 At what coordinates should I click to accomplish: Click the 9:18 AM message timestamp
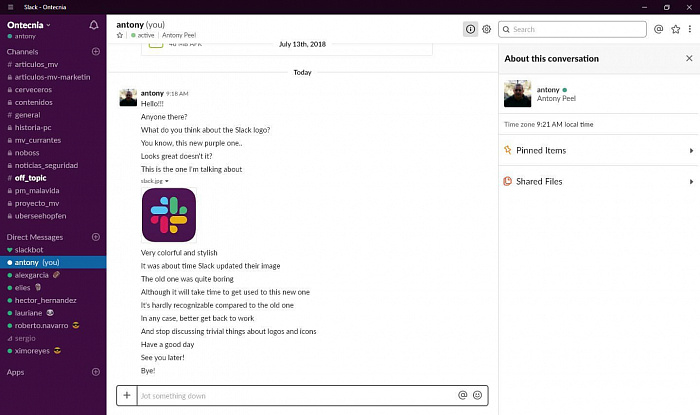(x=177, y=94)
